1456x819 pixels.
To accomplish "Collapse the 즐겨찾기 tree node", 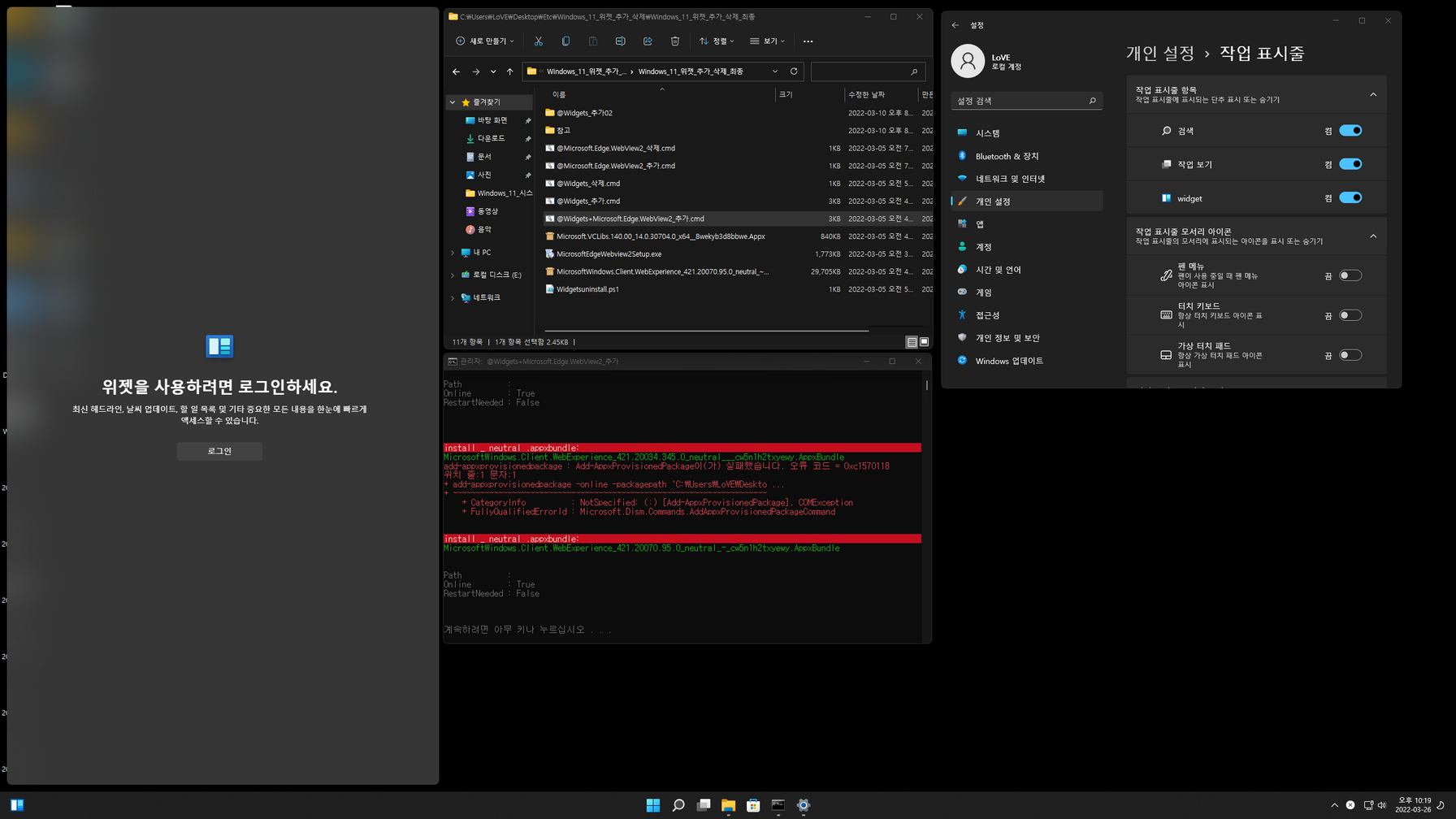I will (x=453, y=102).
